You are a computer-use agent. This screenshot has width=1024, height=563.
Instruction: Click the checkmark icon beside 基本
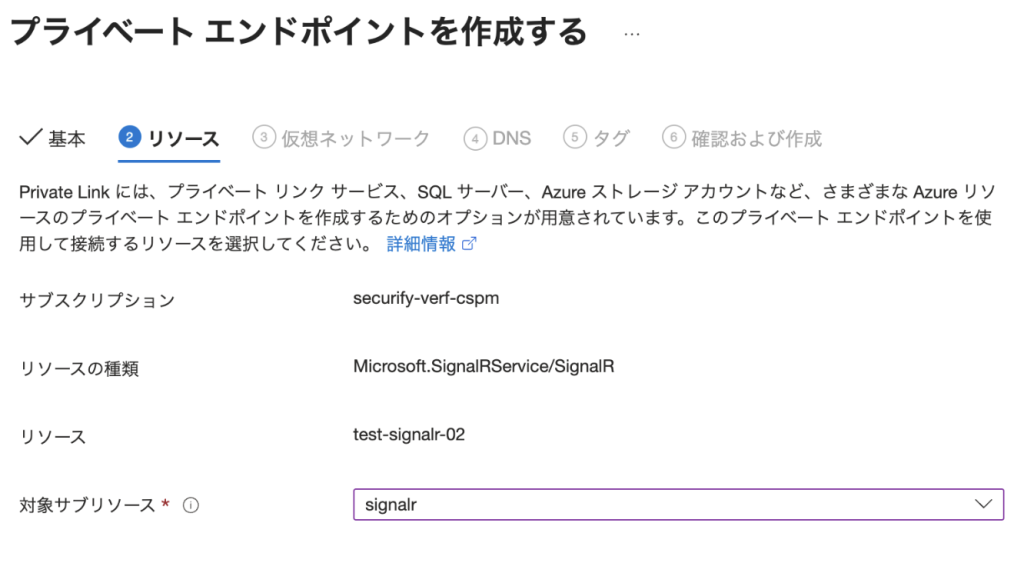(29, 138)
